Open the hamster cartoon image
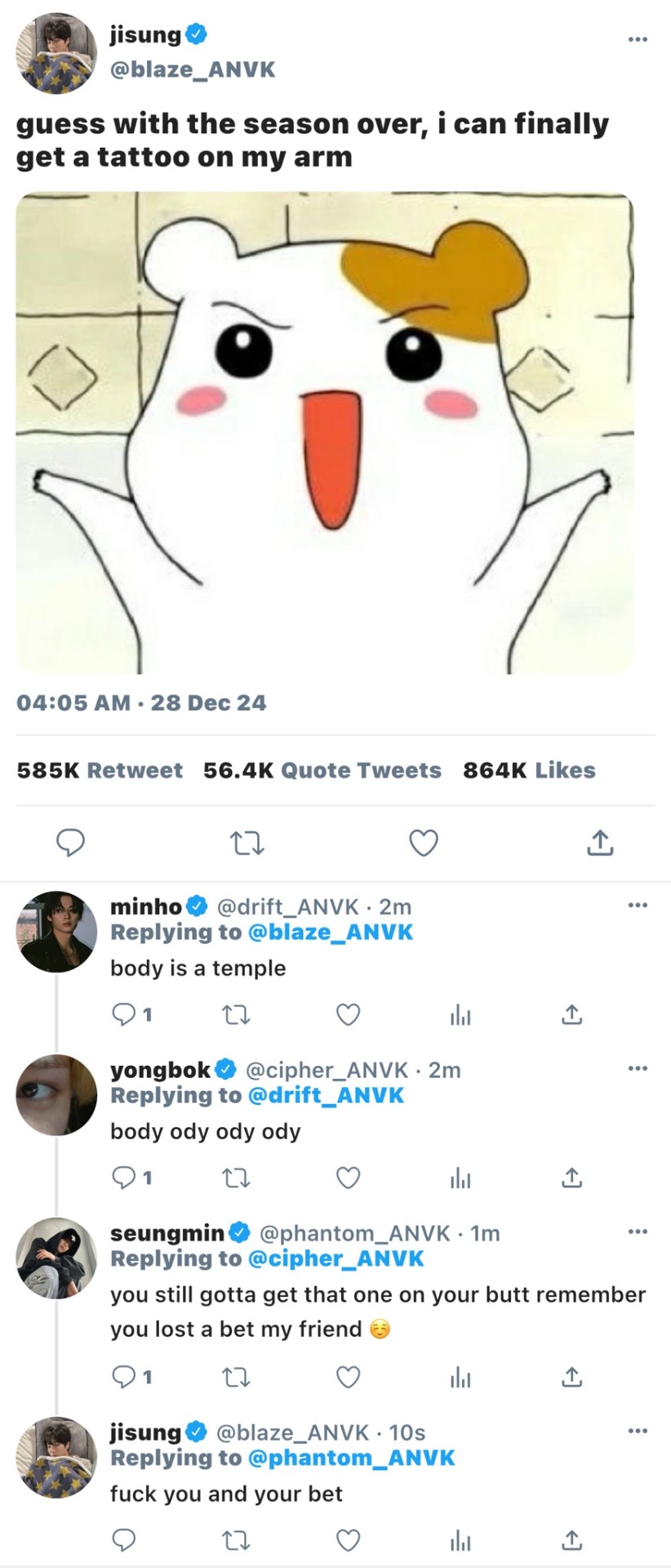 tap(325, 433)
